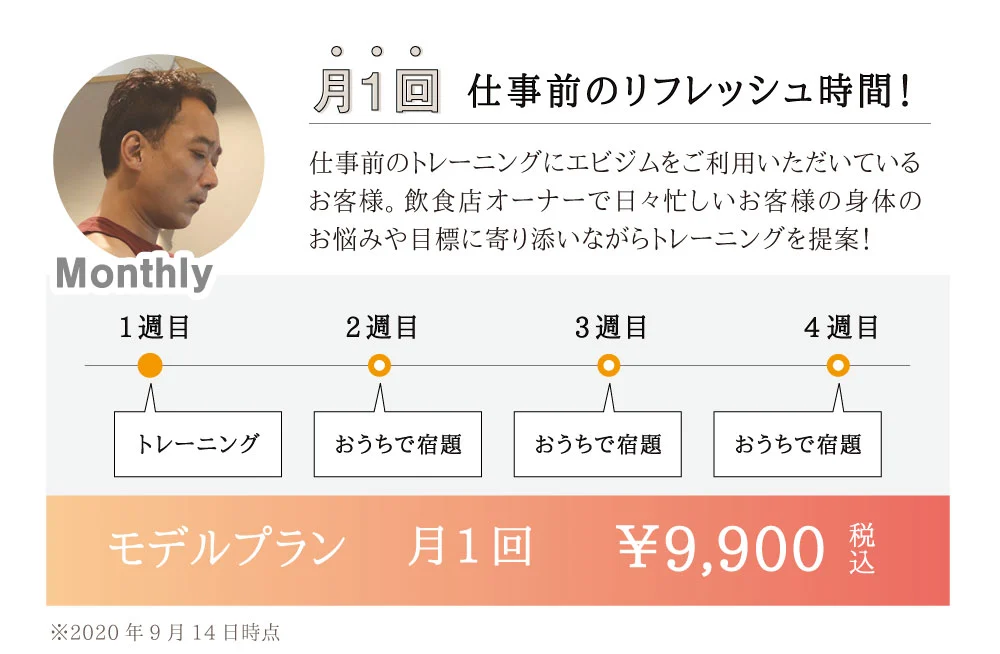Click the ※2020年9月14日時点 footnote
The height and width of the screenshot is (654, 1000).
tap(165, 633)
